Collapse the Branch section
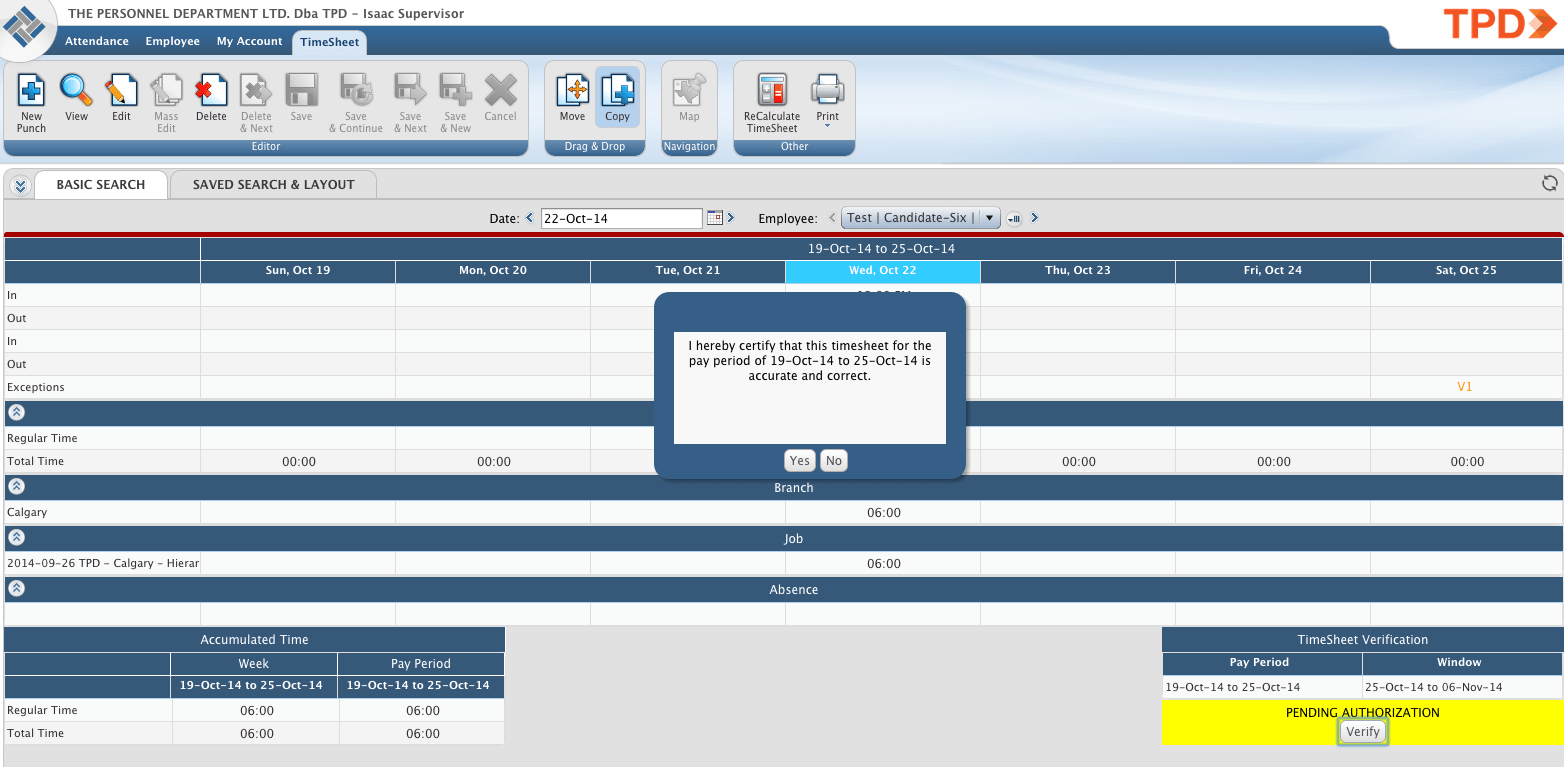Viewport: 1564px width, 767px height. coord(16,487)
